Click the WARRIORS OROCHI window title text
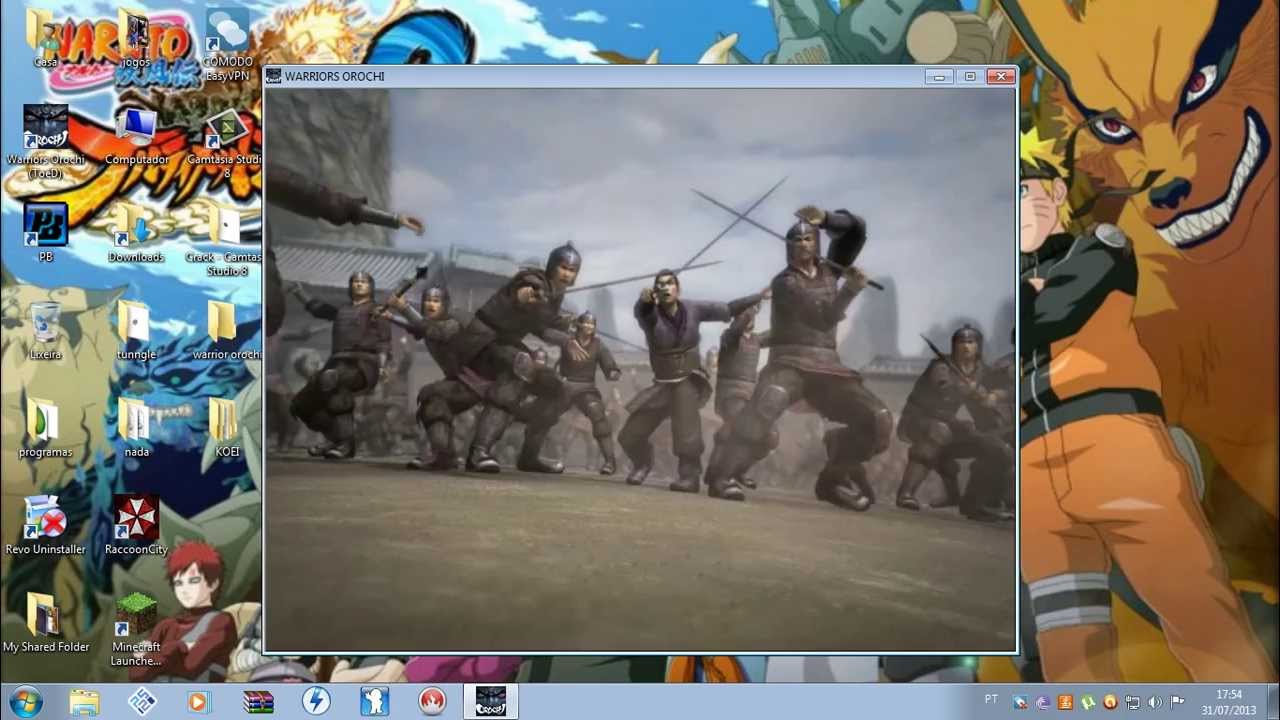The width and height of the screenshot is (1280, 720). (334, 76)
